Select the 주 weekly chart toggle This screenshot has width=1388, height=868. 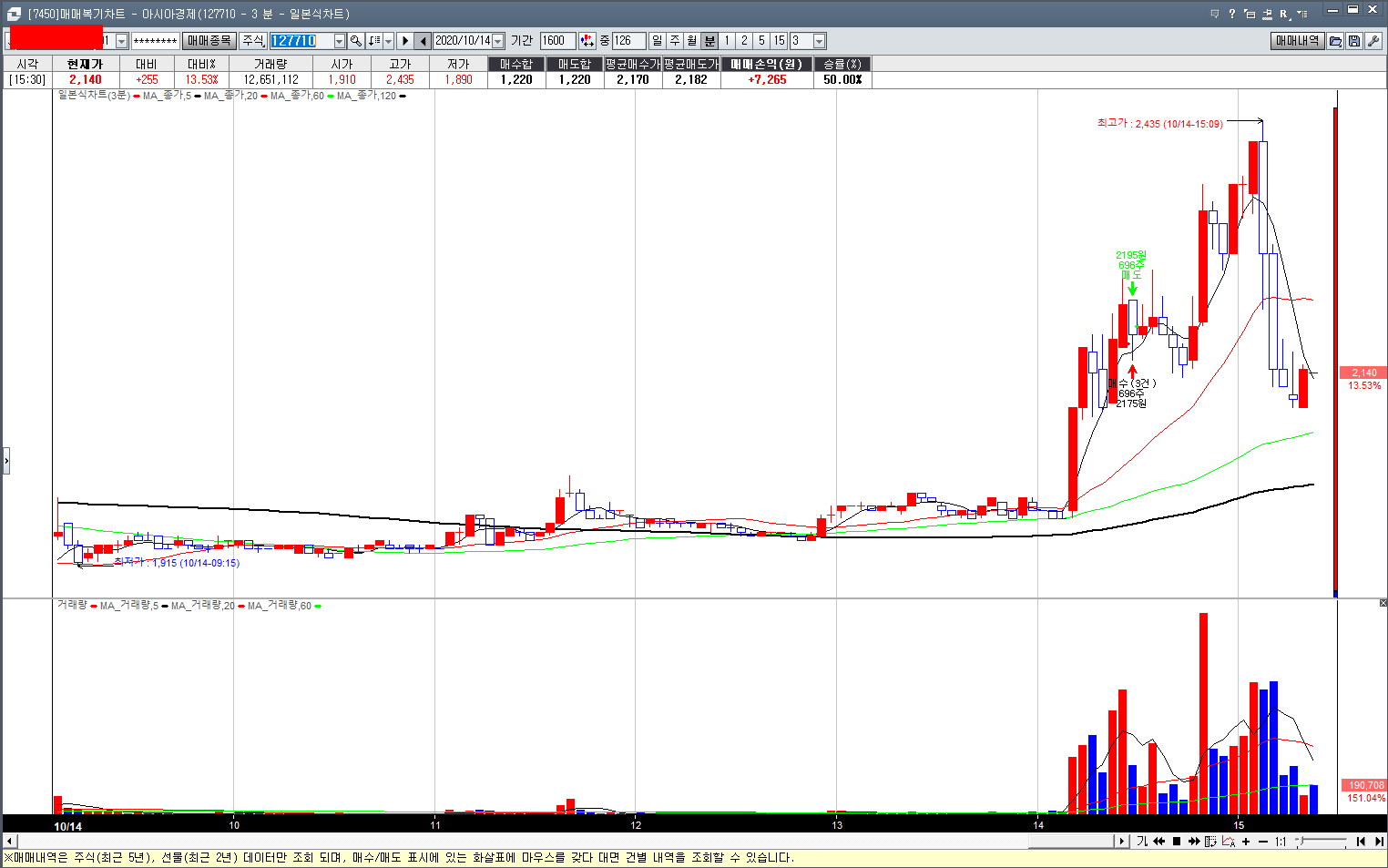point(675,41)
